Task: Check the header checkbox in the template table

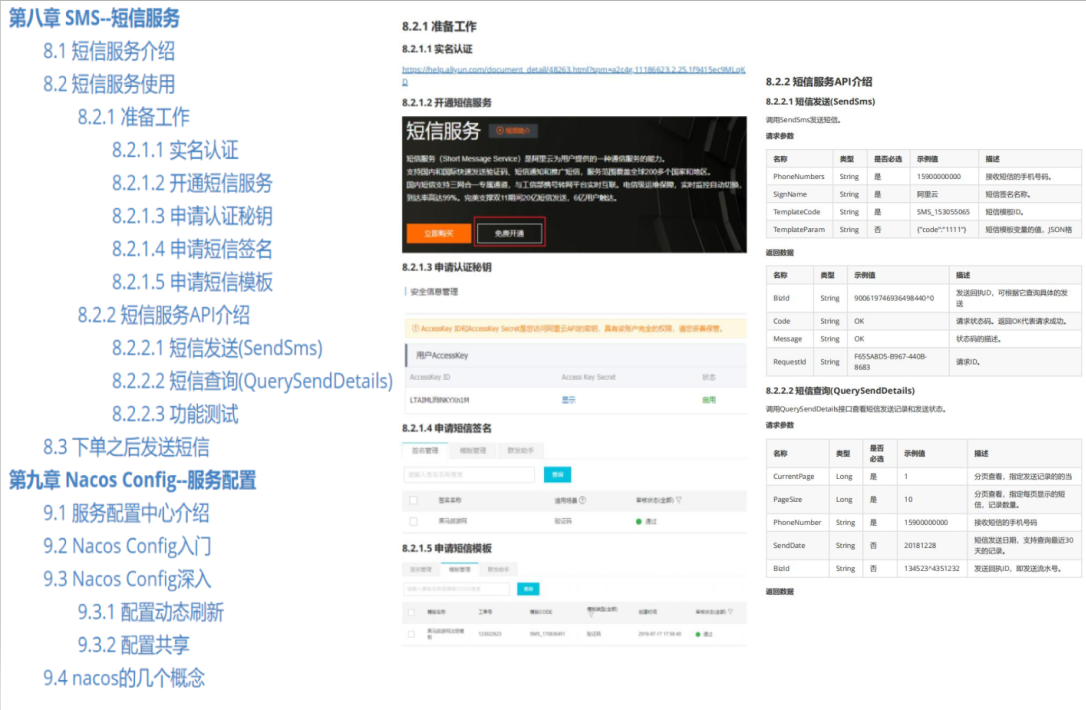Action: (411, 611)
